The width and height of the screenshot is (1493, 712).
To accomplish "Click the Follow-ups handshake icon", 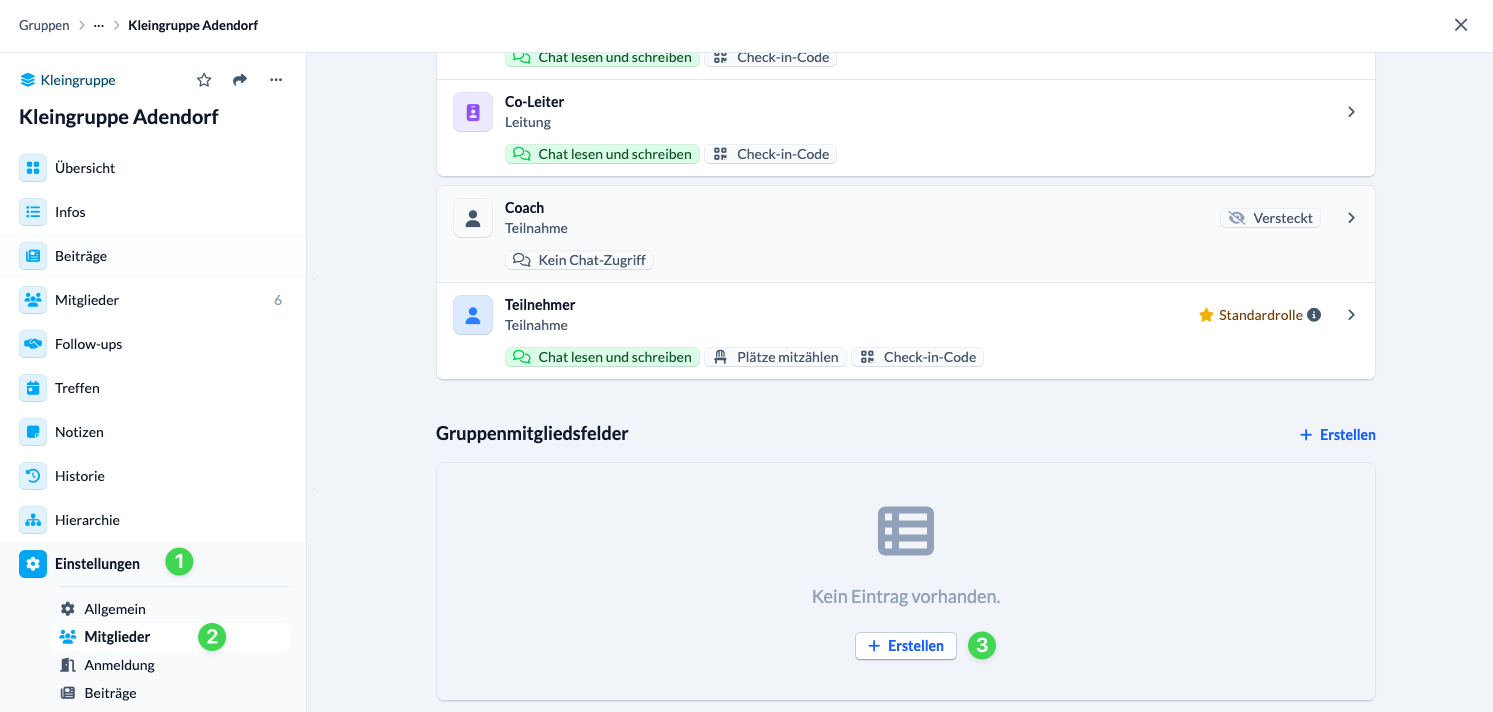I will [33, 344].
